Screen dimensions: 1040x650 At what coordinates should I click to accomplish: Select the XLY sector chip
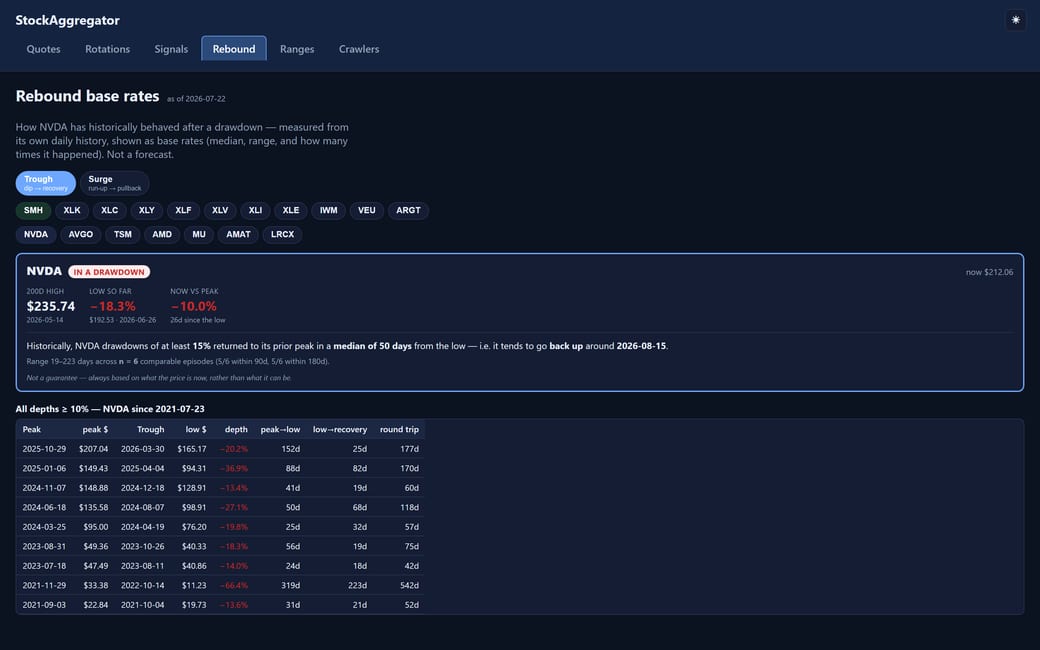coord(147,210)
